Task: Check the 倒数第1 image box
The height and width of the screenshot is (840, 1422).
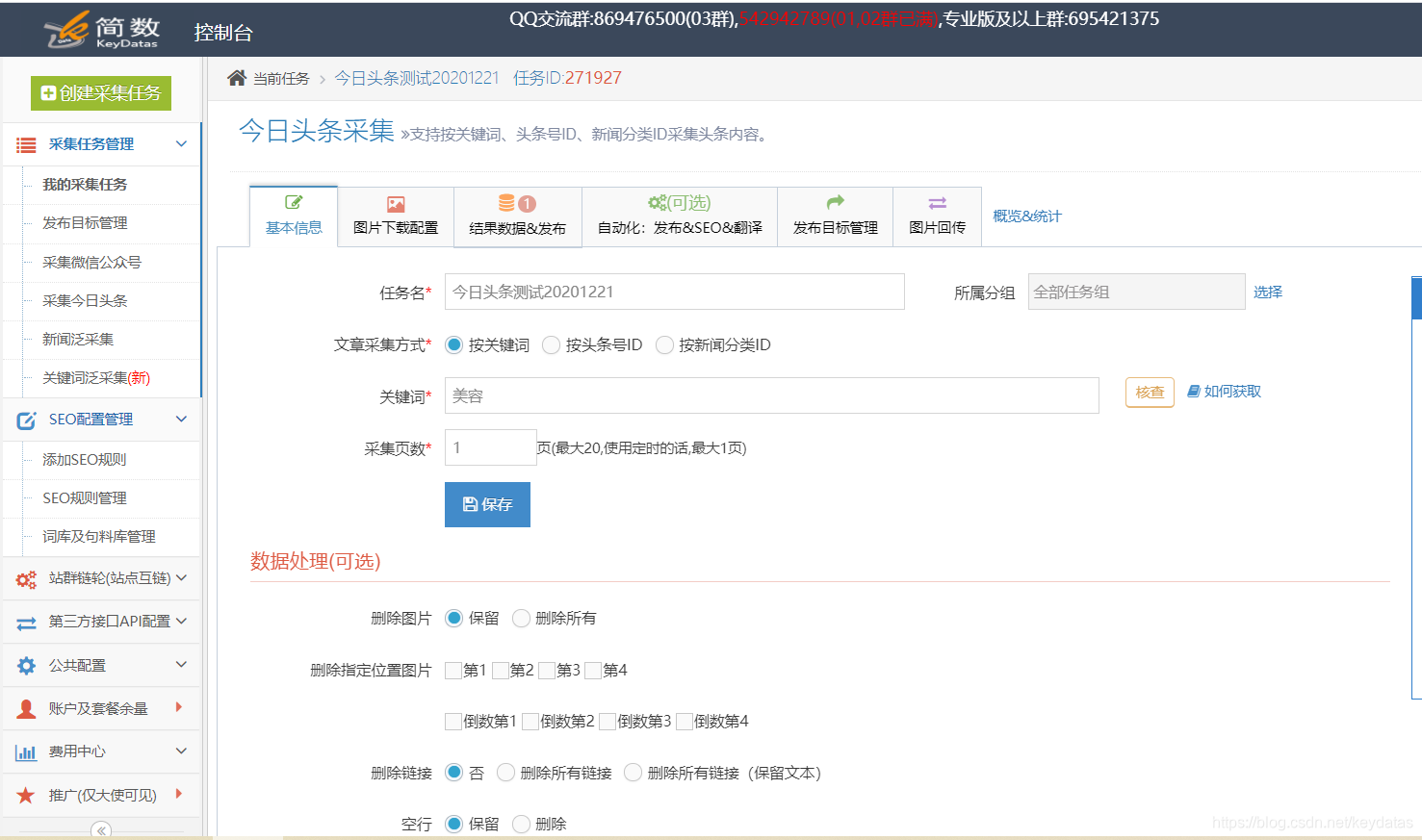Action: coord(453,722)
